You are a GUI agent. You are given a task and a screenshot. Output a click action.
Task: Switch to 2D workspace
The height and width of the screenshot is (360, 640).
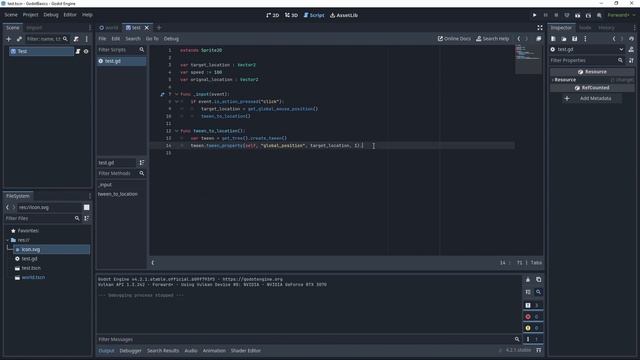(273, 15)
